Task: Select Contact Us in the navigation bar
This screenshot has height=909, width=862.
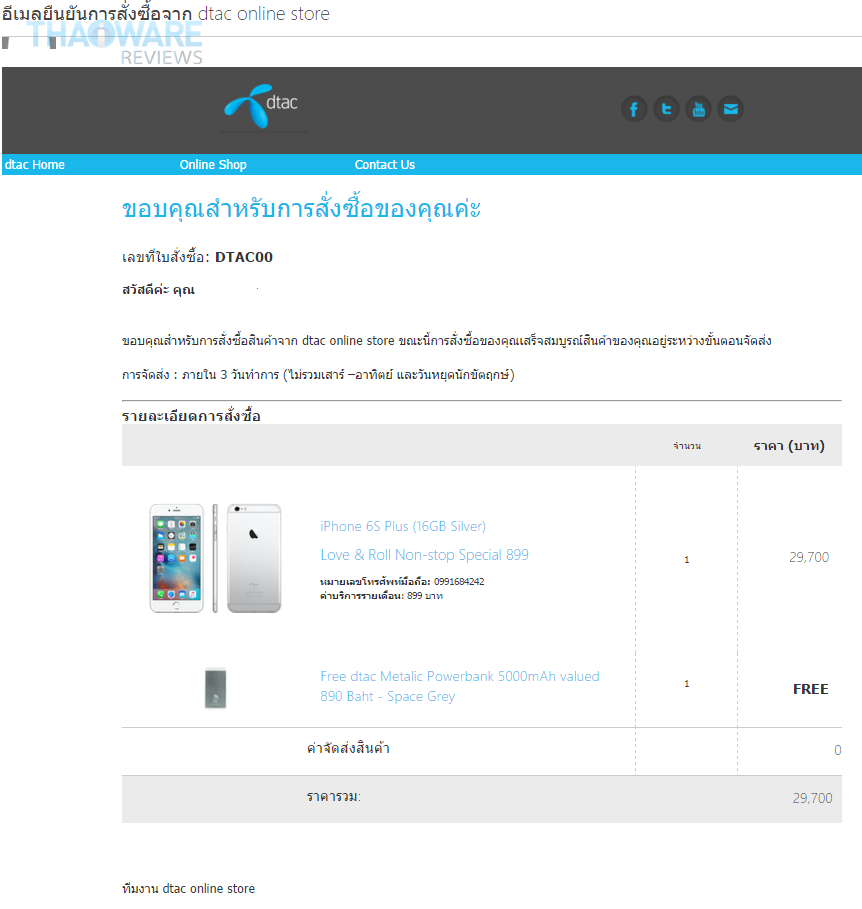Action: pyautogui.click(x=385, y=165)
